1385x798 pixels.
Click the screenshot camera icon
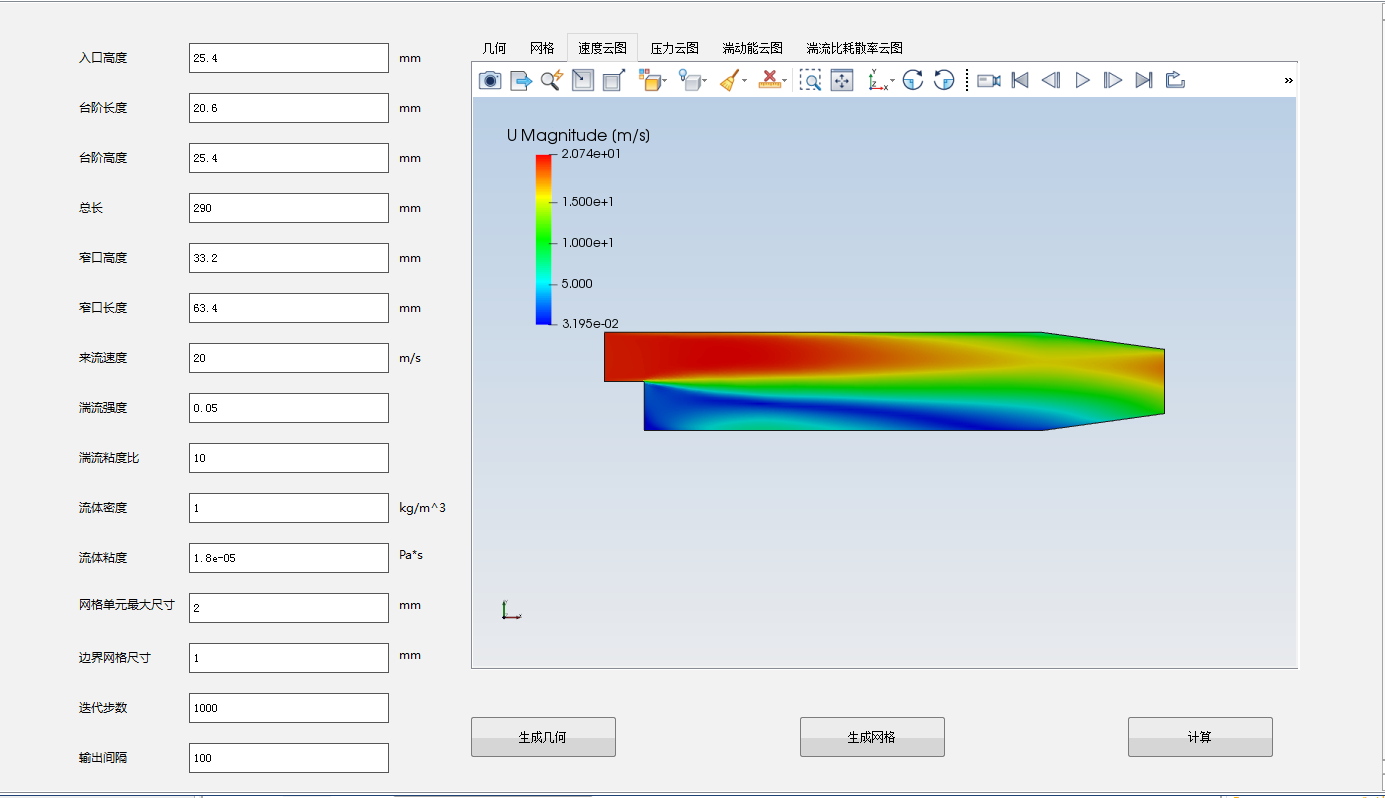coord(489,80)
